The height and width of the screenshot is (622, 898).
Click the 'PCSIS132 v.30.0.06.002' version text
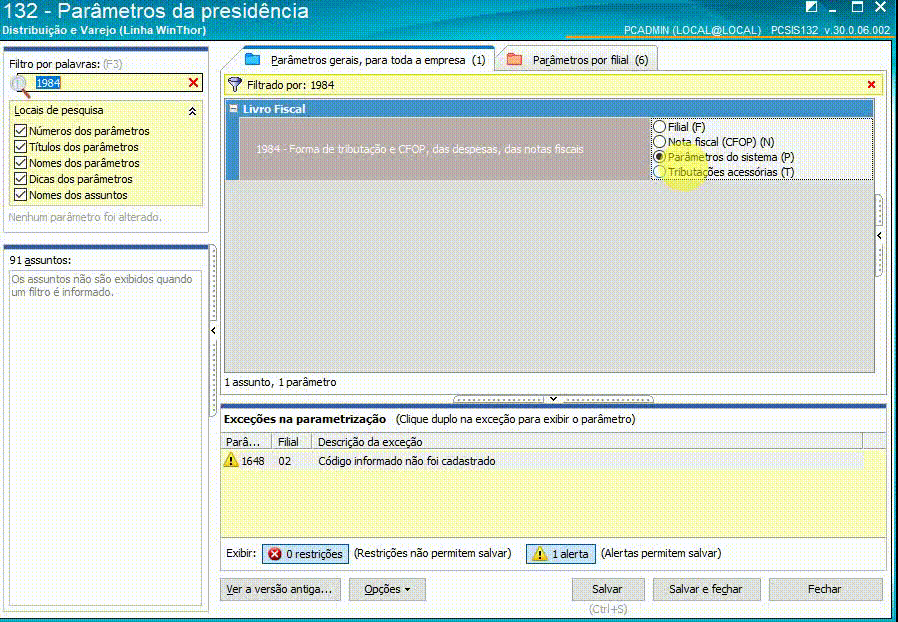[830, 30]
